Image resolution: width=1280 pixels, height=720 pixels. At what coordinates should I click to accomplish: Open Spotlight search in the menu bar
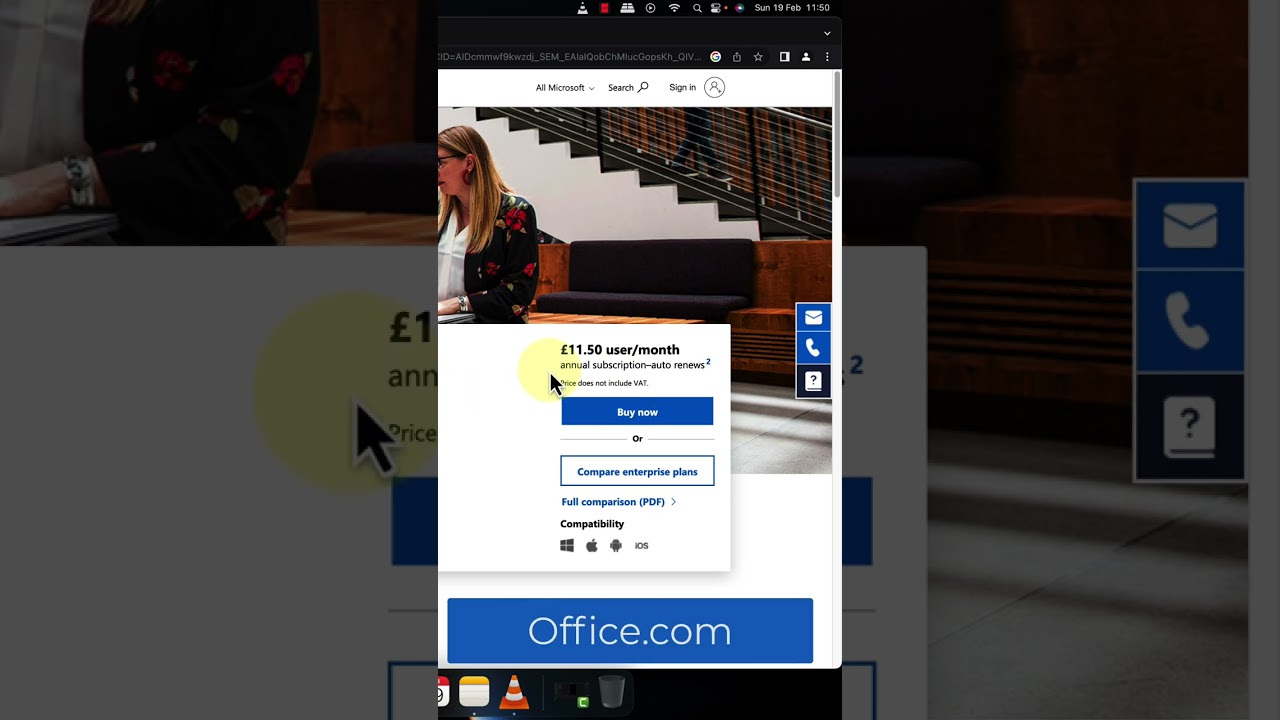click(697, 8)
